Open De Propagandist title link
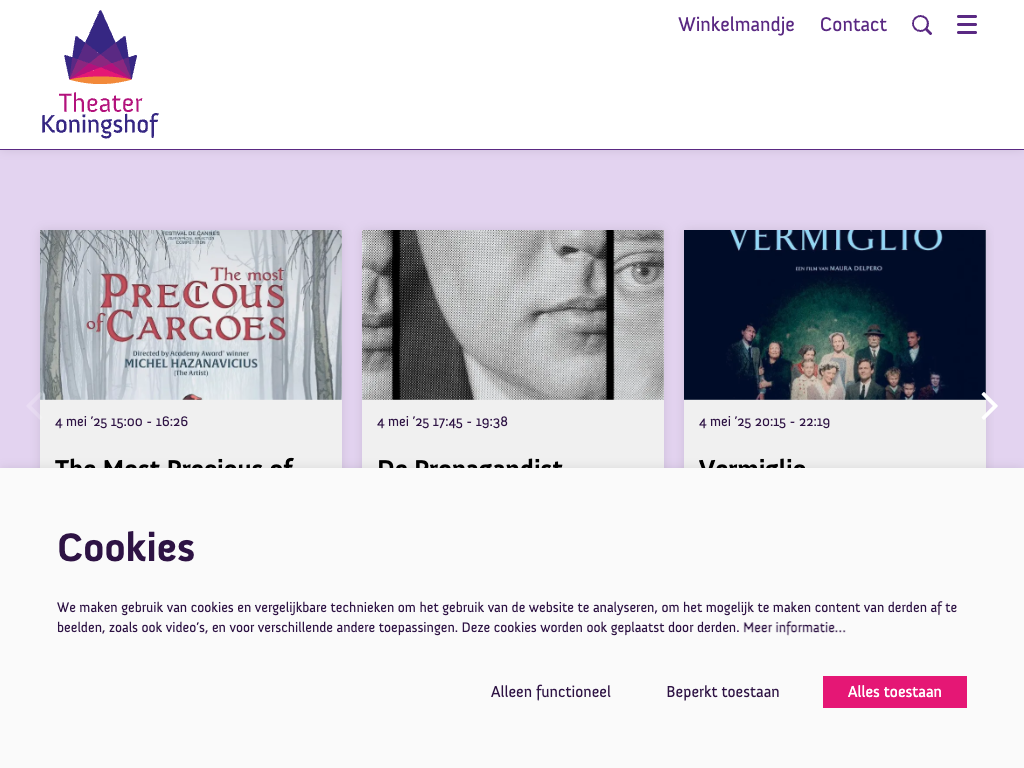 click(470, 462)
